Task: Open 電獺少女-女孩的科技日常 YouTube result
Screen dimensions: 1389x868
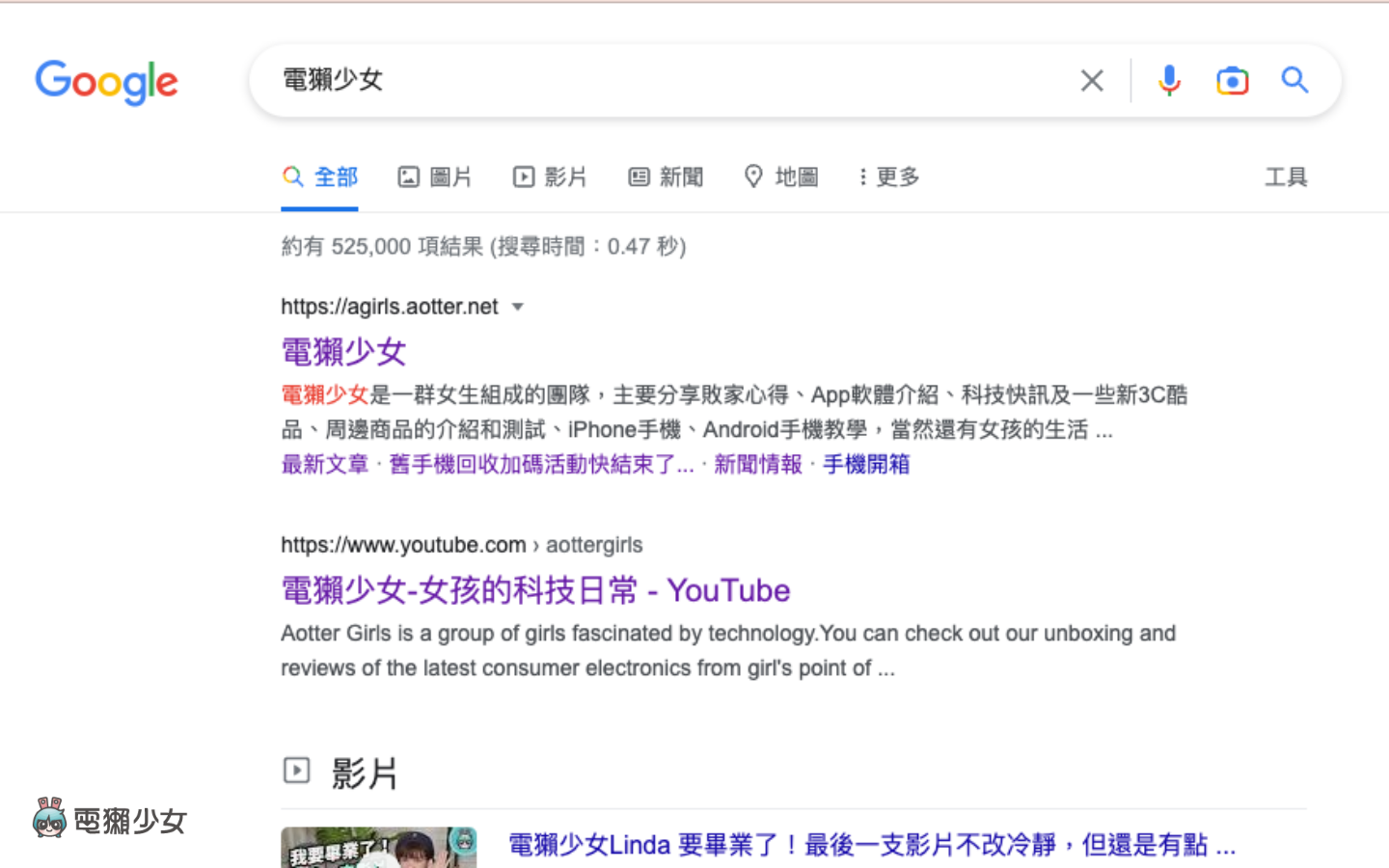Action: [535, 589]
